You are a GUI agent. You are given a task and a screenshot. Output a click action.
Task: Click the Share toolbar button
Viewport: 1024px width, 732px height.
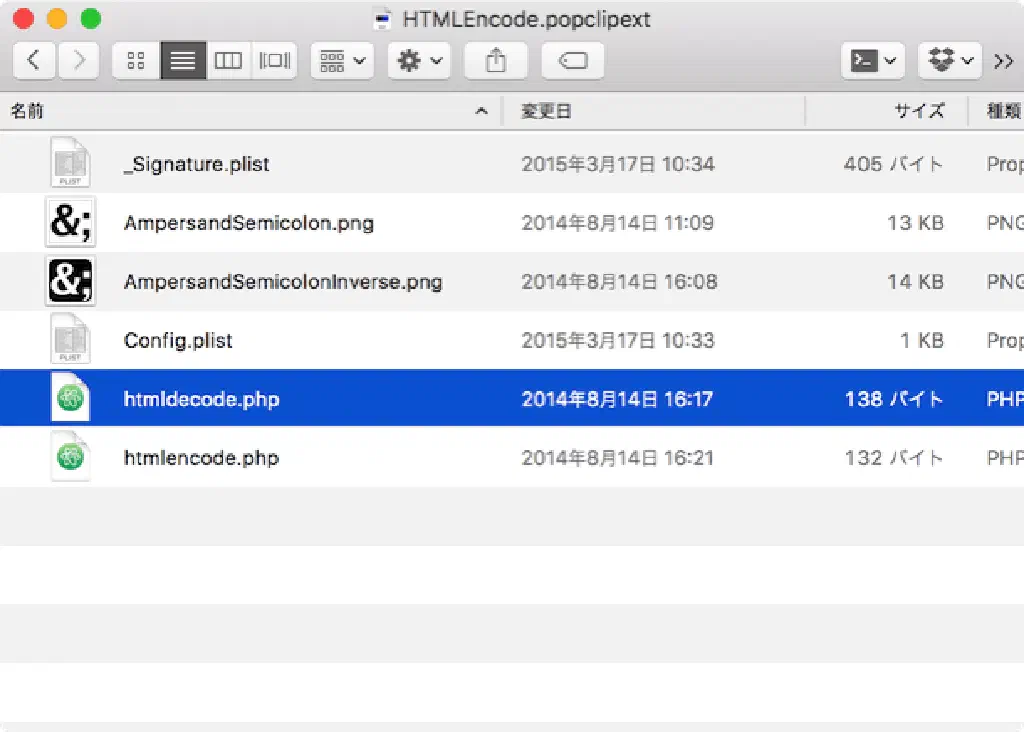pyautogui.click(x=496, y=61)
